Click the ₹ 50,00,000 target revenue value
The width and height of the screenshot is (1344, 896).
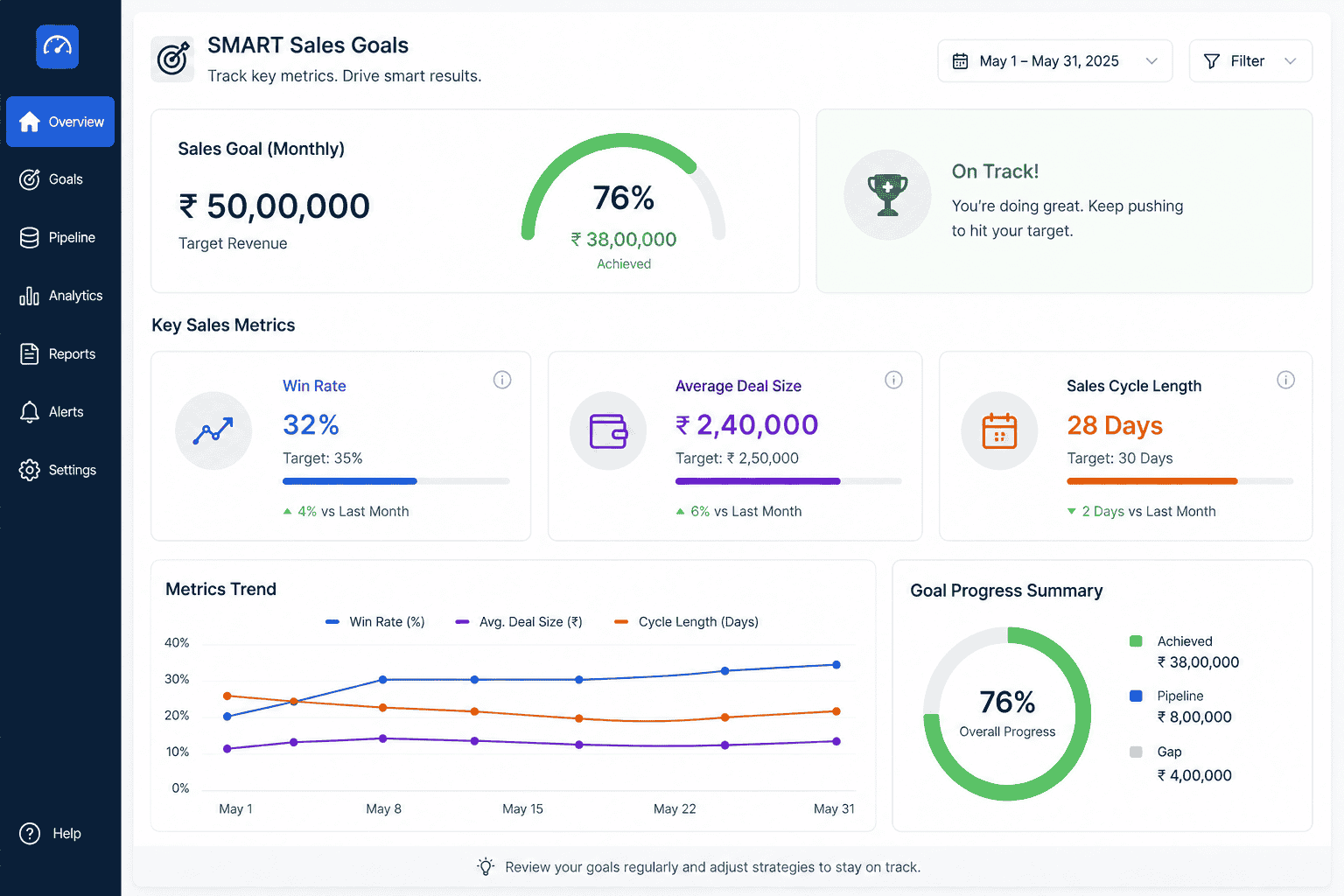click(275, 206)
